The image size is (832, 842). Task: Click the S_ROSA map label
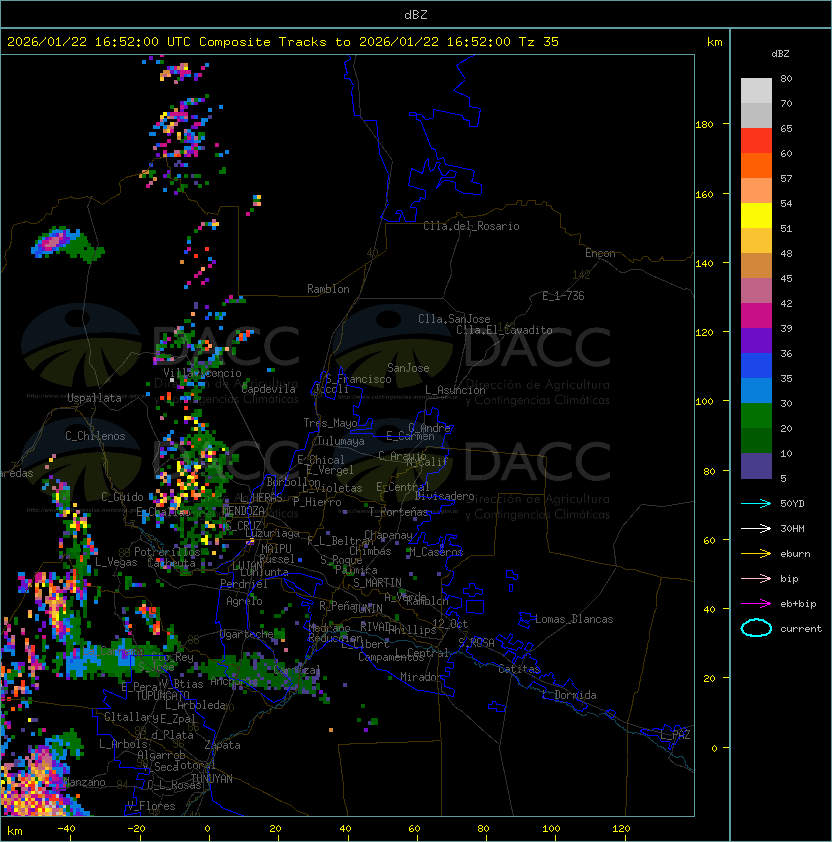(x=476, y=643)
